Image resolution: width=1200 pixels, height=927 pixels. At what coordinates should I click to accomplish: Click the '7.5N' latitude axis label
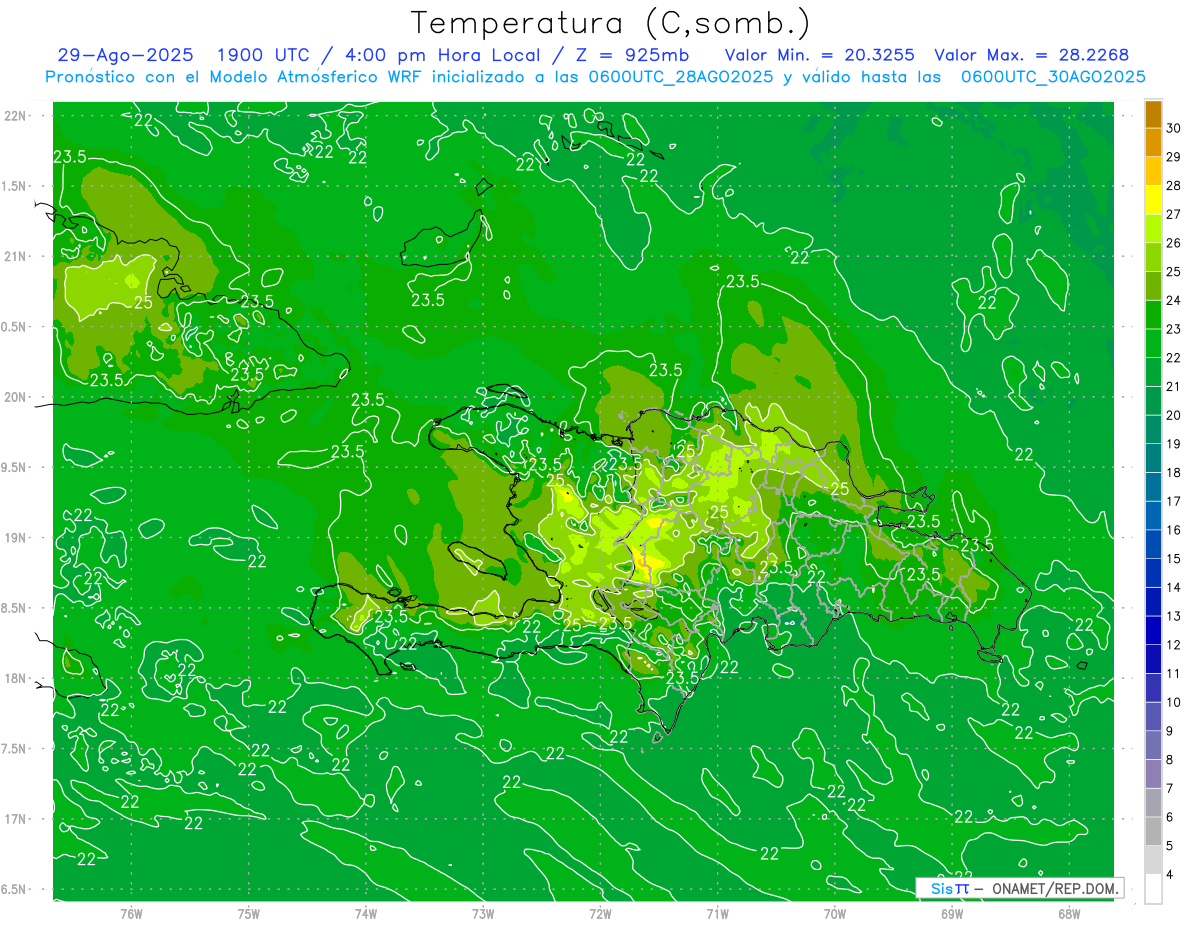(x=15, y=748)
